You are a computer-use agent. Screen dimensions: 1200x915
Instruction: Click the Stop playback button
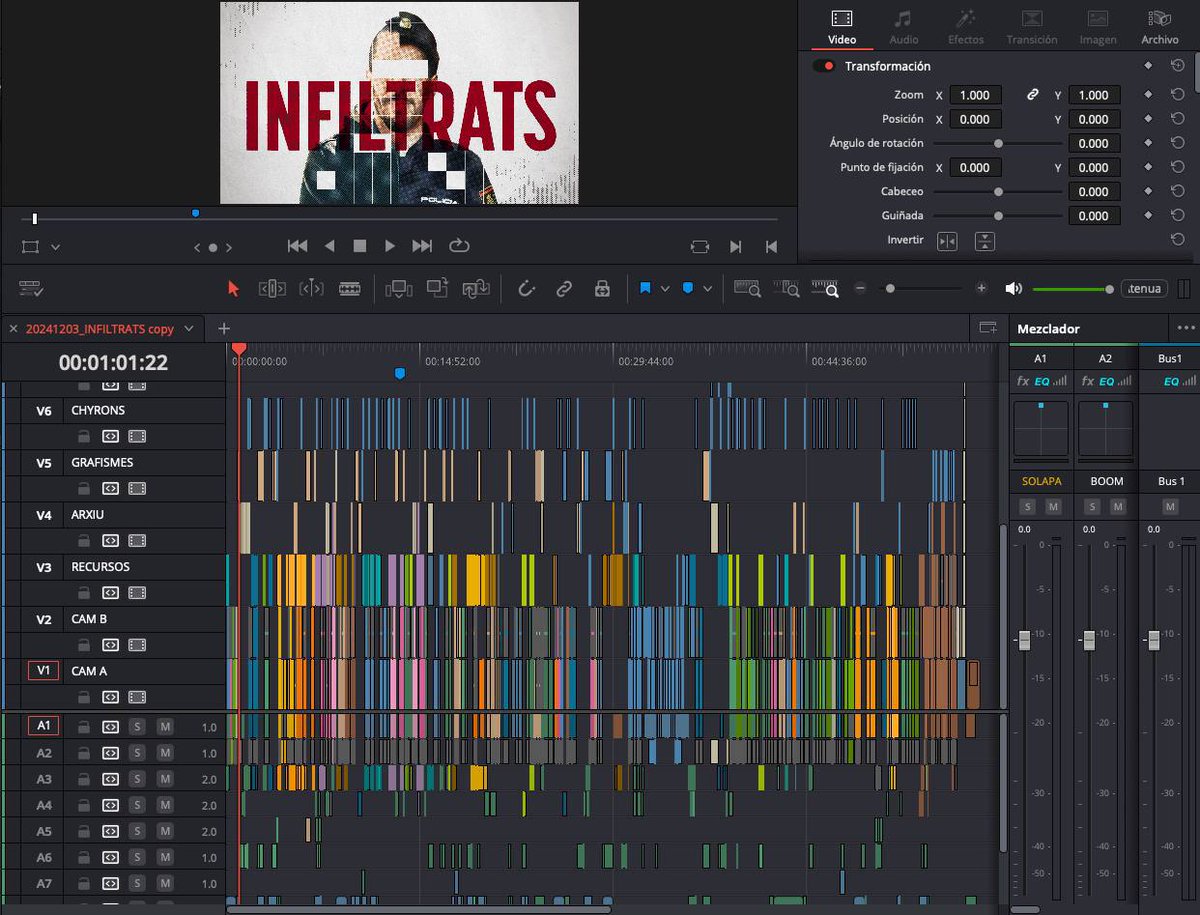(360, 246)
